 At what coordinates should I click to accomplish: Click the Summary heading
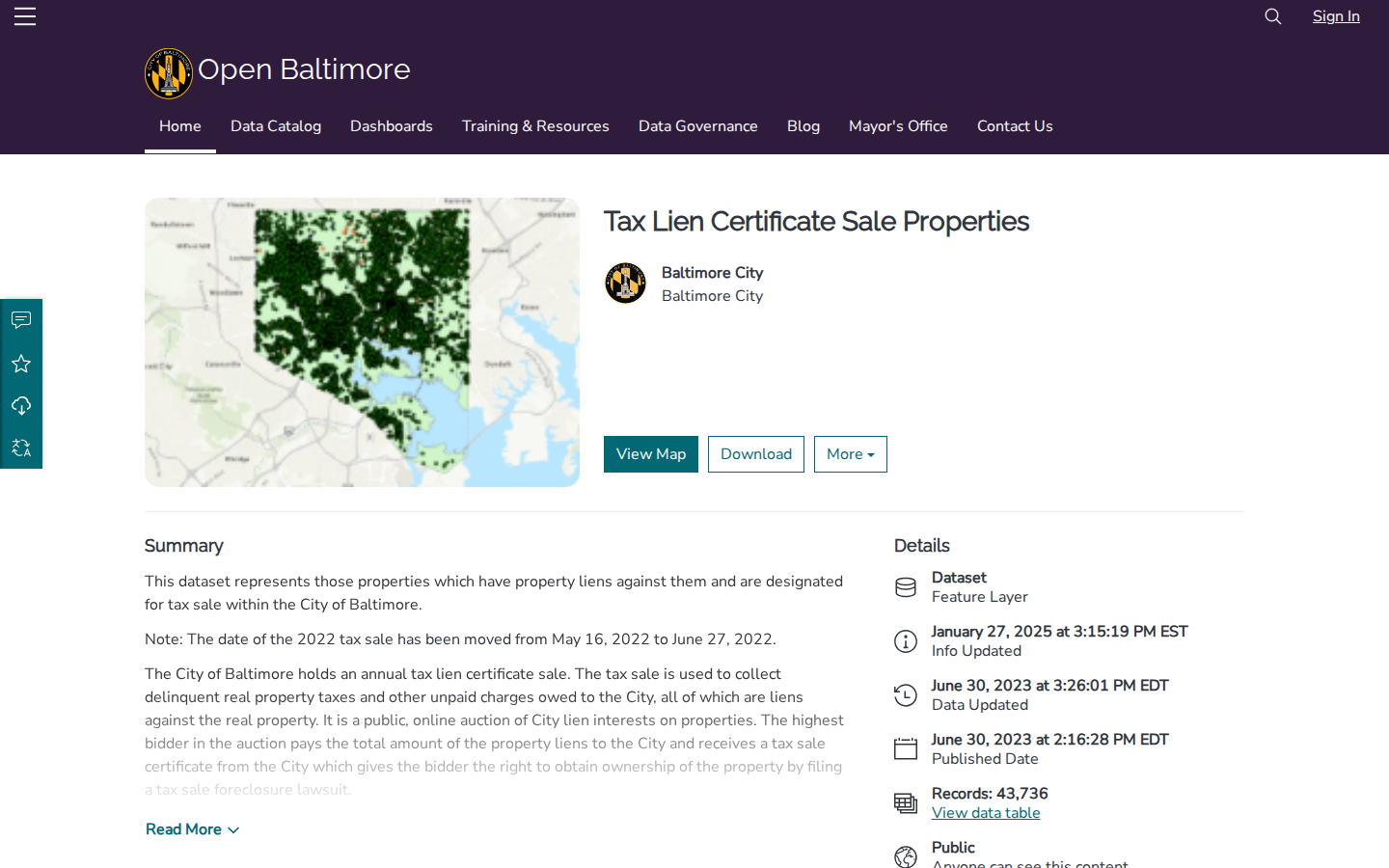click(x=184, y=546)
